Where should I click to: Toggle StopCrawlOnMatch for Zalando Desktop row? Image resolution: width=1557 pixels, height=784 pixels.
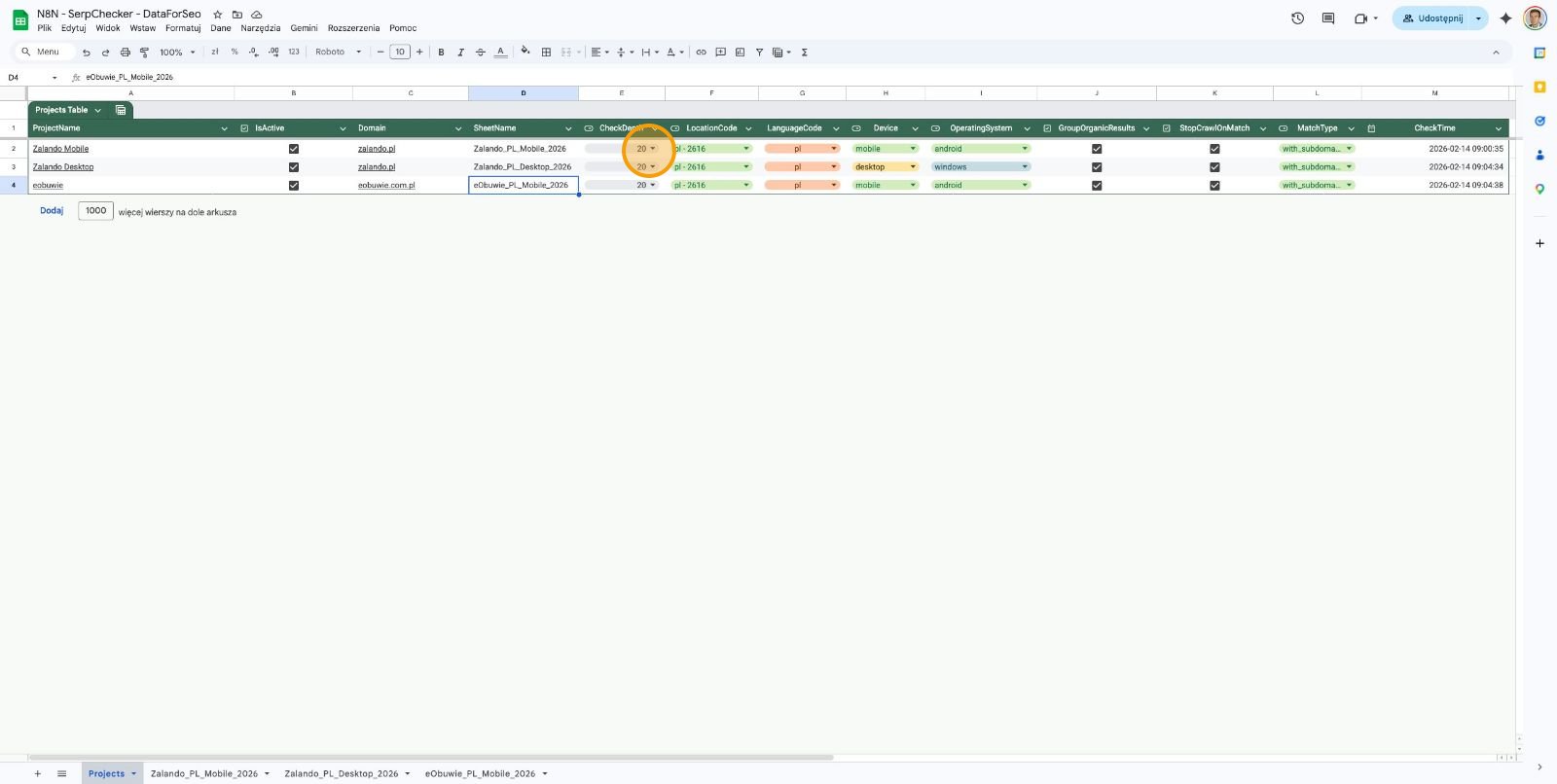(1214, 167)
